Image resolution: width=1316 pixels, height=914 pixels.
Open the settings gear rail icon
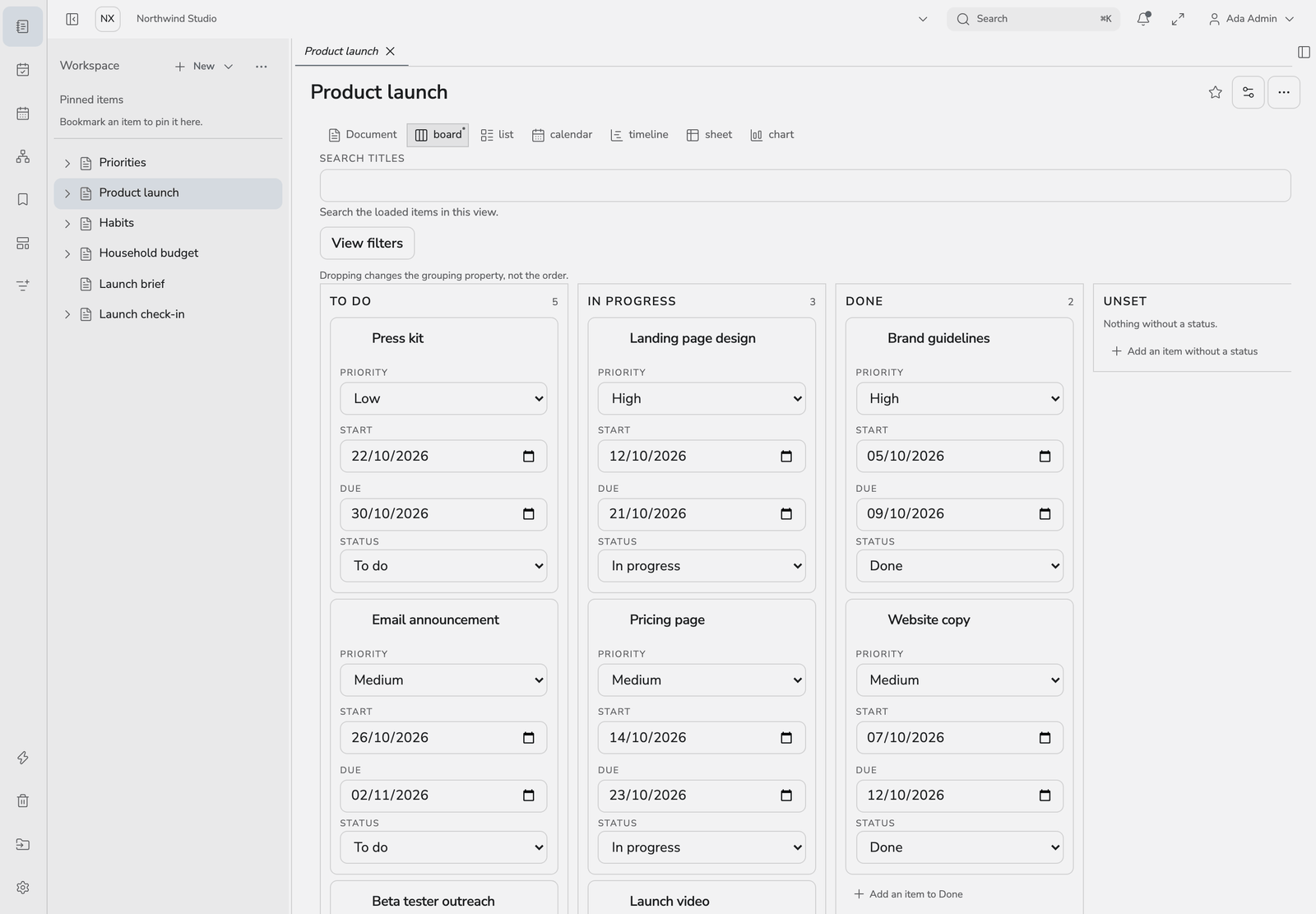[23, 888]
